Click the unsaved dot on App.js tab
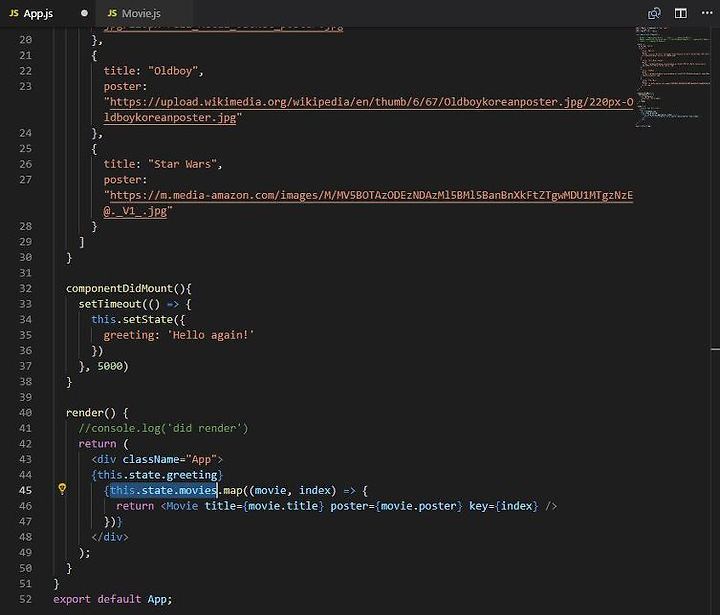The height and width of the screenshot is (615, 720). point(84,13)
